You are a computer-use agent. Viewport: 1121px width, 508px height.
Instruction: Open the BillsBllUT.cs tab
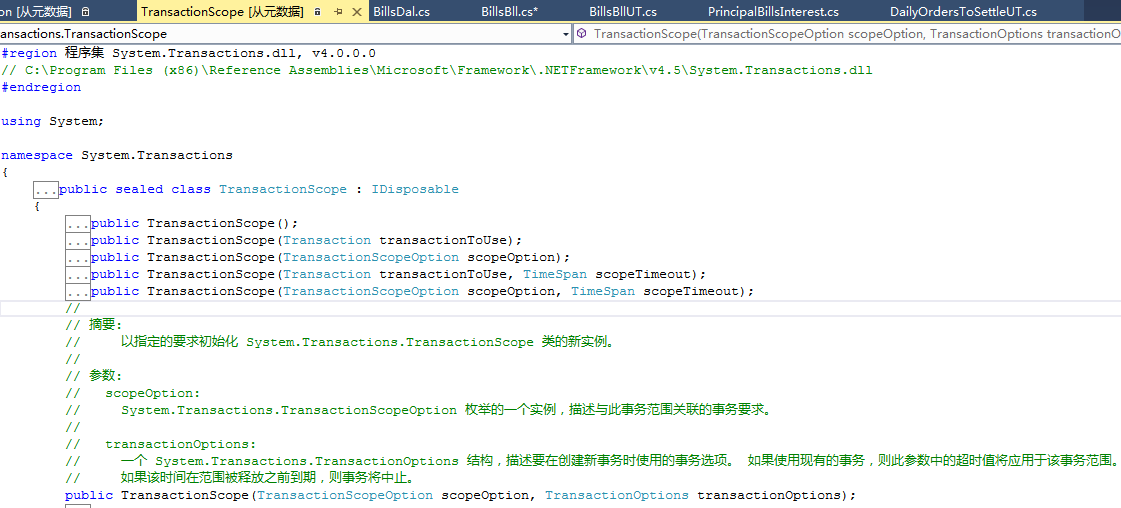[x=623, y=11]
